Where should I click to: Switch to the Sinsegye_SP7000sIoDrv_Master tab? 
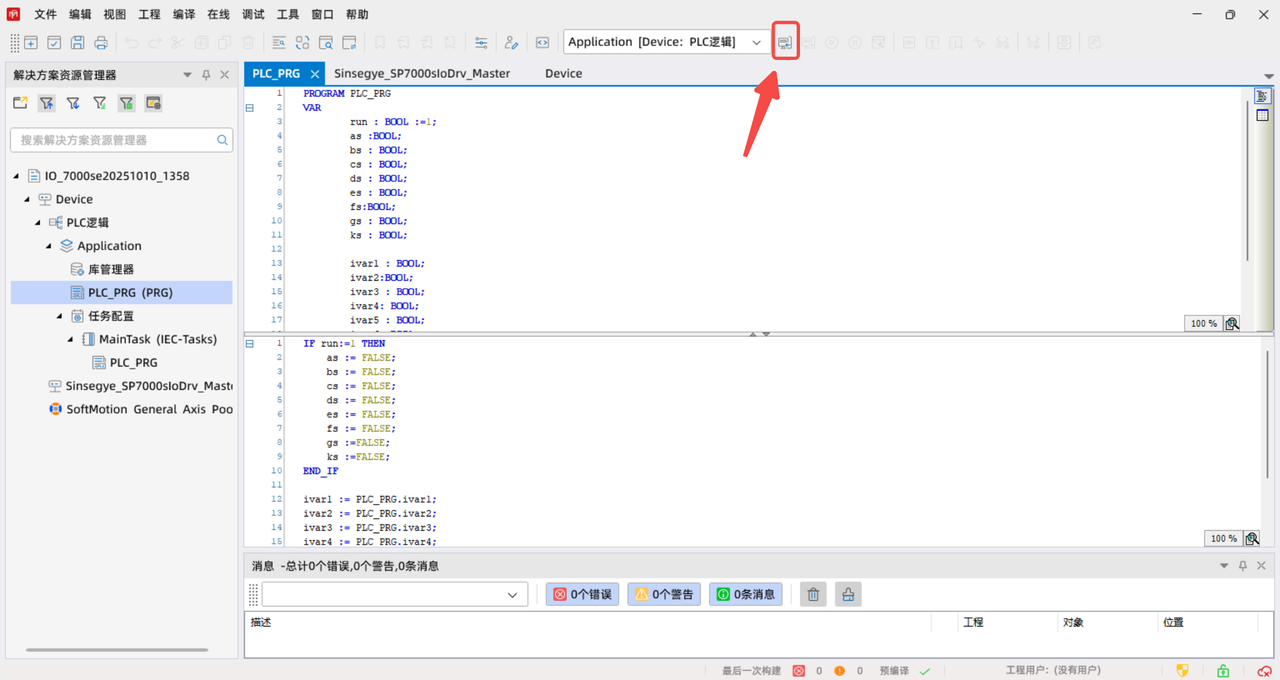pos(422,74)
